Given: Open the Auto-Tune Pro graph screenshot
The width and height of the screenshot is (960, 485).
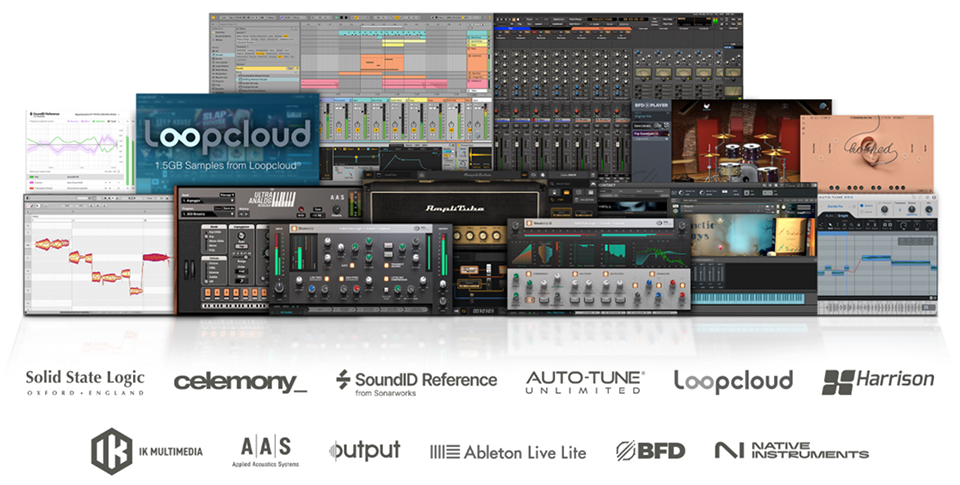Looking at the screenshot, I should coord(877,254).
